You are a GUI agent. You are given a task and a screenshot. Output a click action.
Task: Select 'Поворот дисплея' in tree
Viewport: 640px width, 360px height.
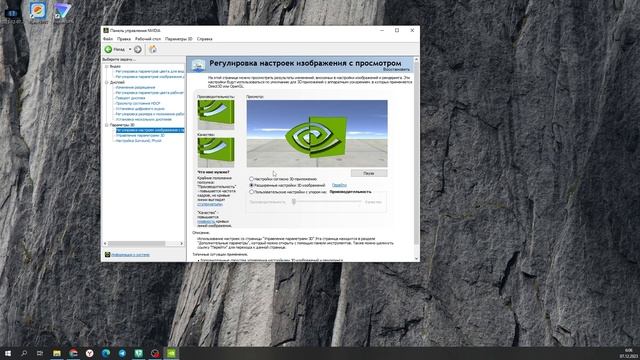click(130, 98)
